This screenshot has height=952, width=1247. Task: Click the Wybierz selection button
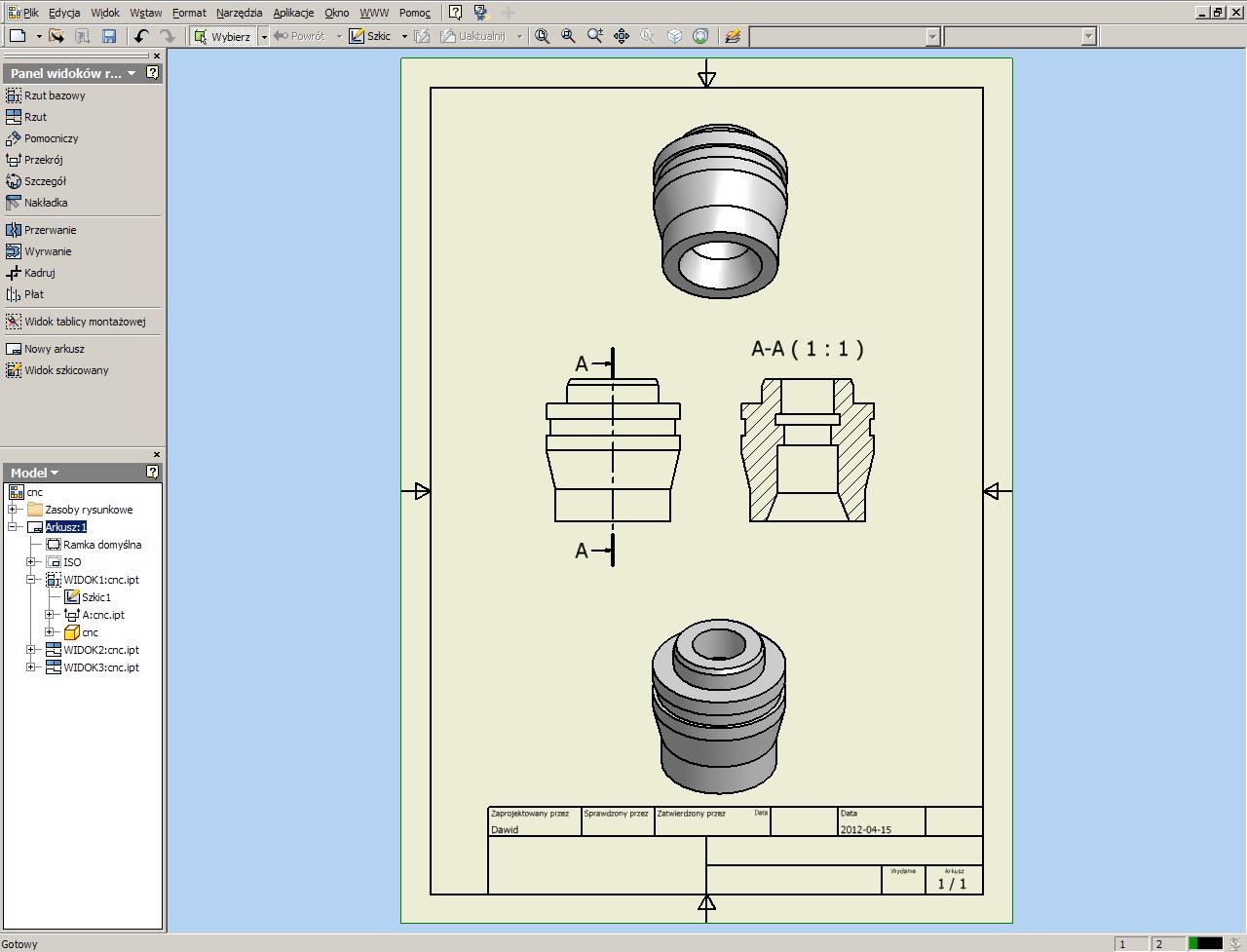(x=223, y=36)
